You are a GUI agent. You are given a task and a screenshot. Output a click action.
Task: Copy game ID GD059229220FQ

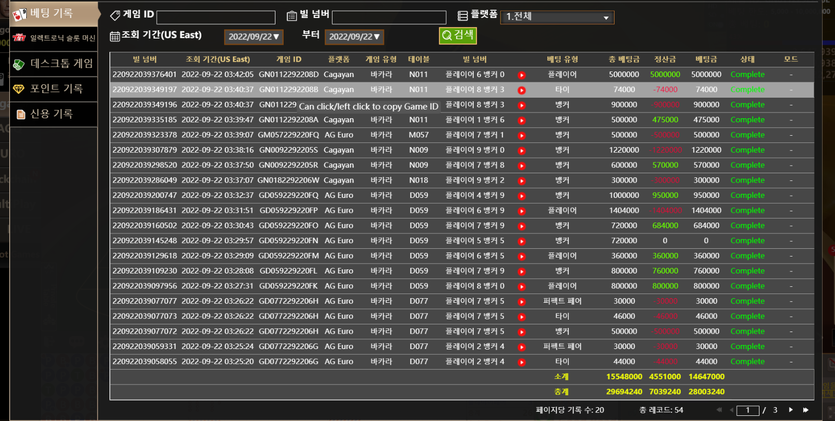coord(289,195)
